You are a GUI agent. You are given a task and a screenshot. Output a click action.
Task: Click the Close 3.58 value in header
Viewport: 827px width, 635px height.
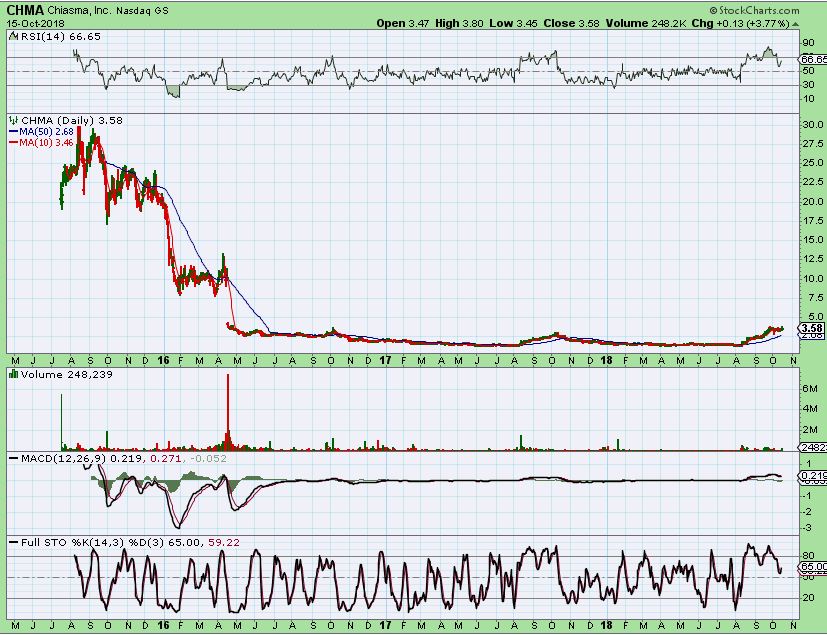pos(572,24)
